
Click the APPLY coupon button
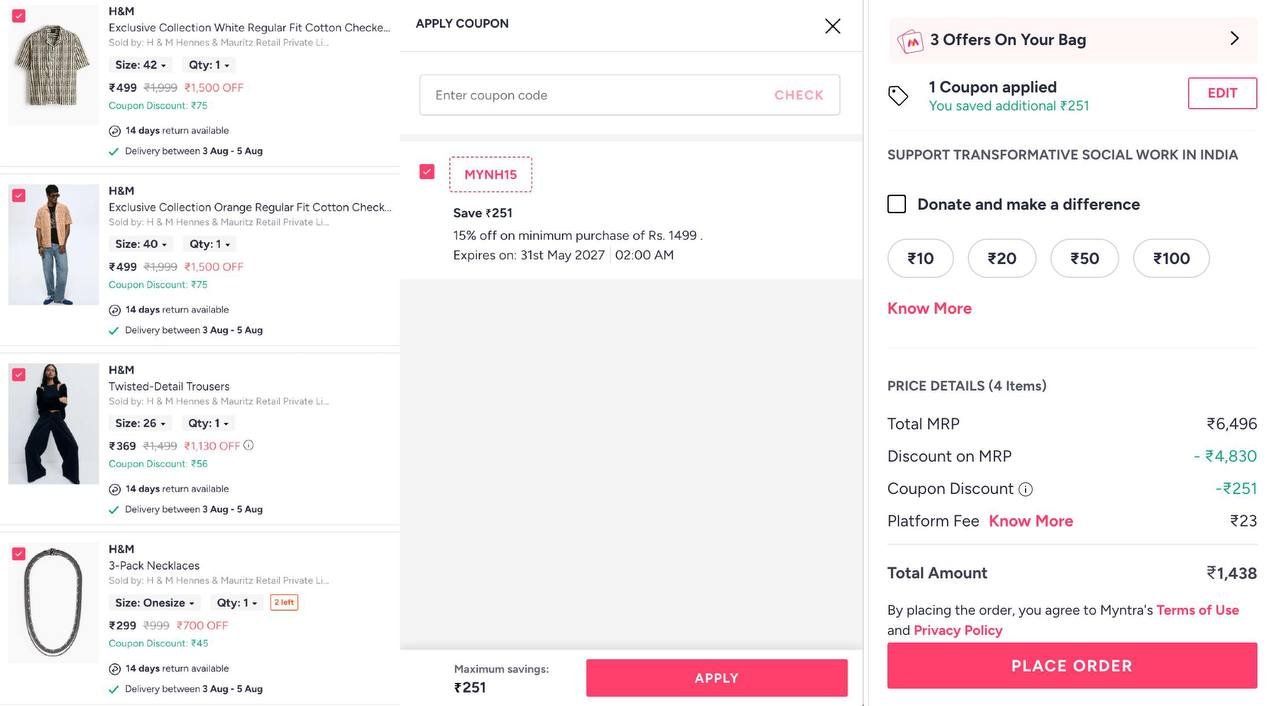coord(717,678)
